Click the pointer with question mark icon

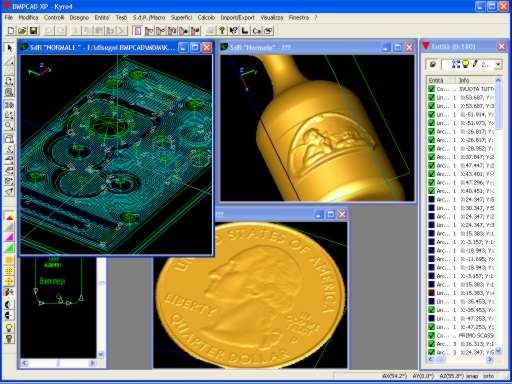(x=234, y=31)
